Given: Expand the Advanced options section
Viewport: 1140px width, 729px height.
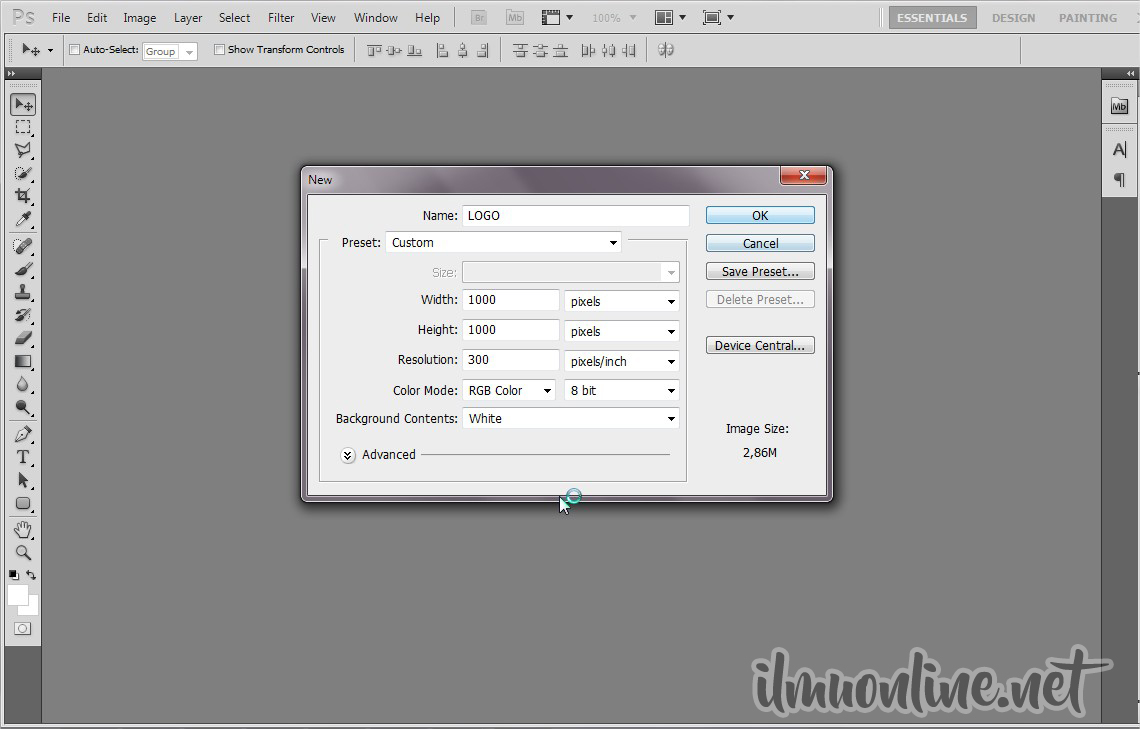Looking at the screenshot, I should [x=348, y=455].
